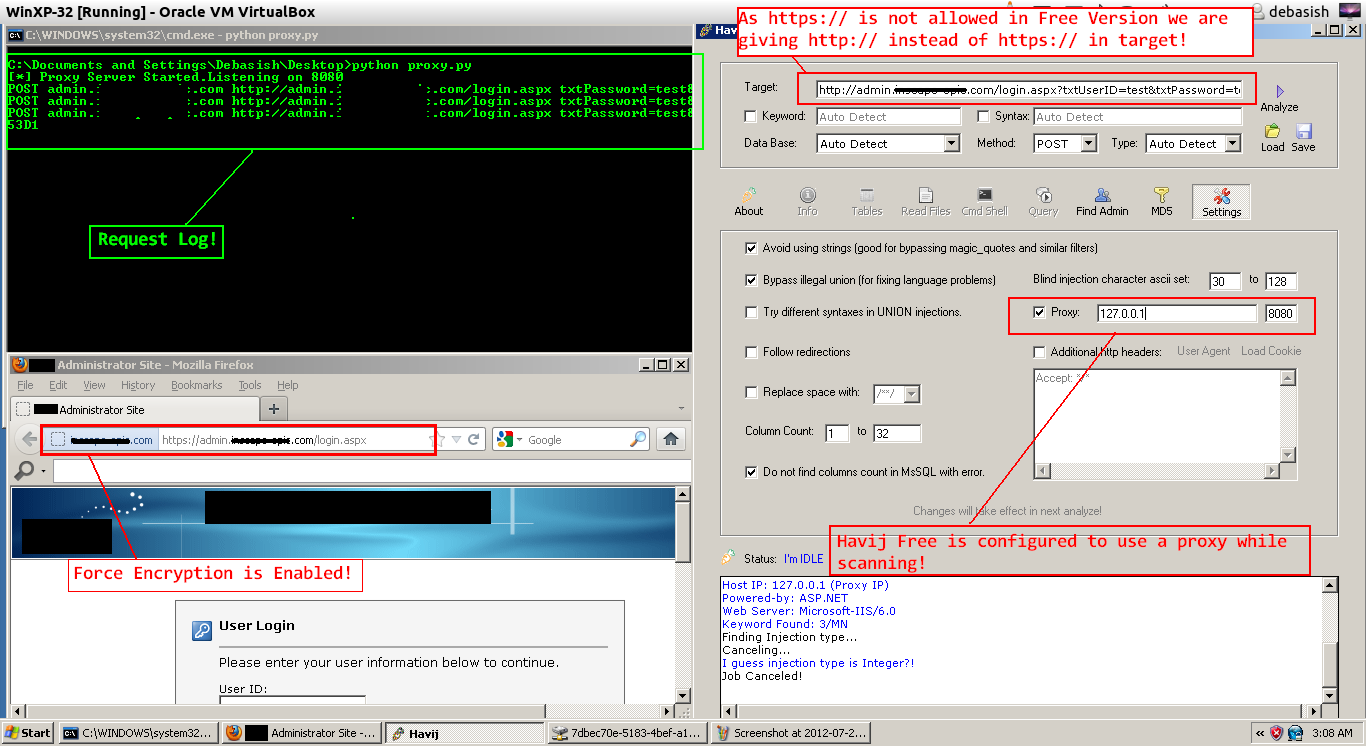Open the 7dbec70e-5183 taskbar item
This screenshot has width=1366, height=746.
coord(628,733)
